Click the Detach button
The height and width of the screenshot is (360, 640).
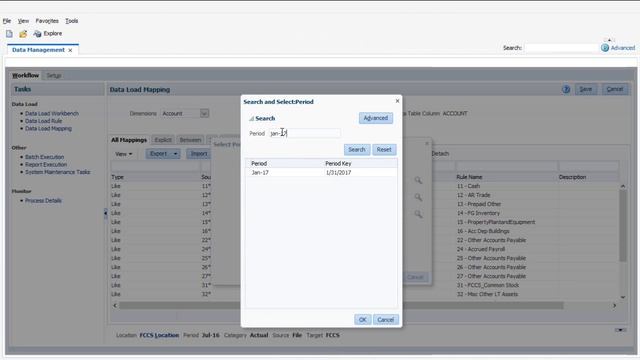(x=440, y=154)
